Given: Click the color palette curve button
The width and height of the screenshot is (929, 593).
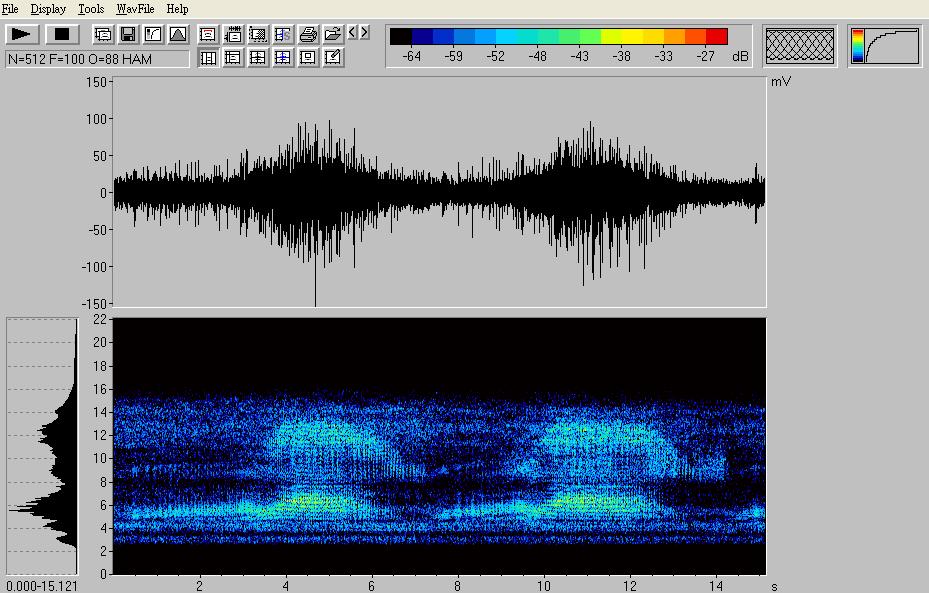Looking at the screenshot, I should point(885,46).
